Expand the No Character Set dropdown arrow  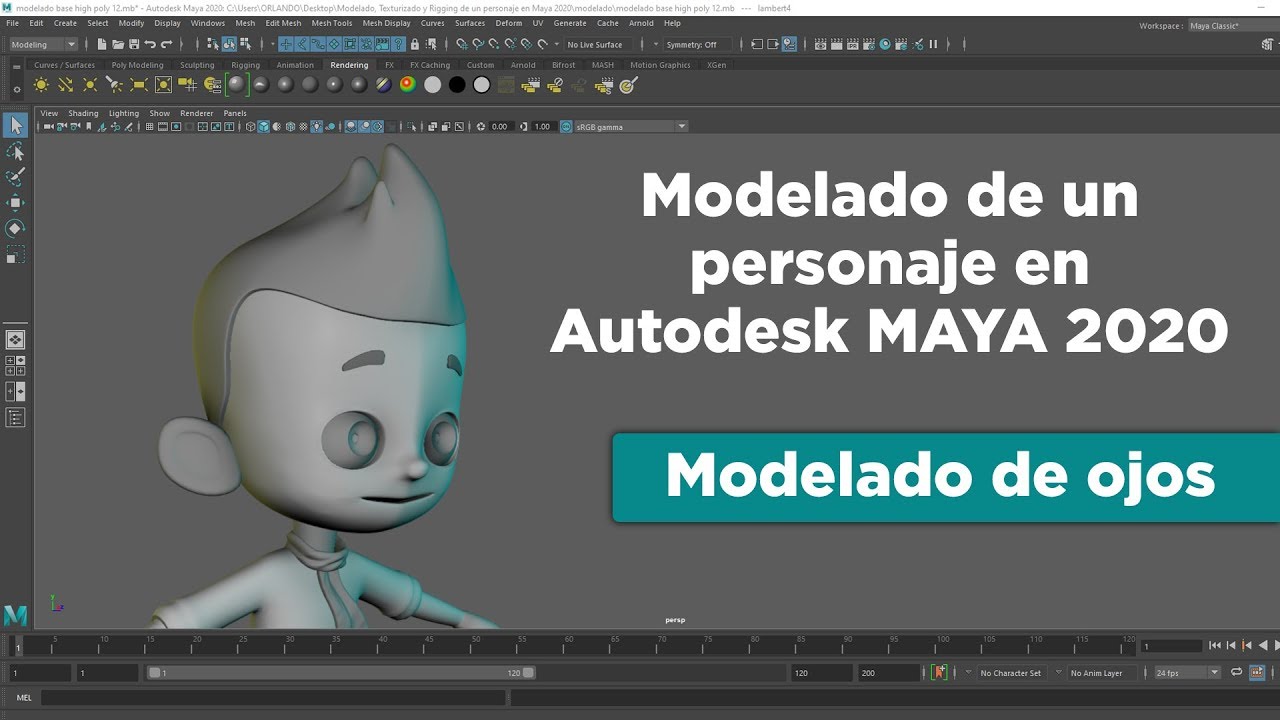click(968, 673)
